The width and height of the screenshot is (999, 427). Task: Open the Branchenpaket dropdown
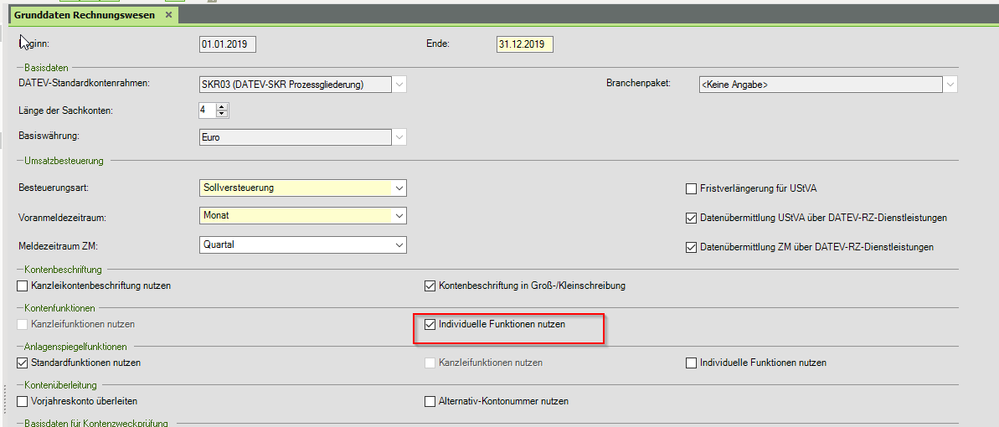(x=950, y=84)
